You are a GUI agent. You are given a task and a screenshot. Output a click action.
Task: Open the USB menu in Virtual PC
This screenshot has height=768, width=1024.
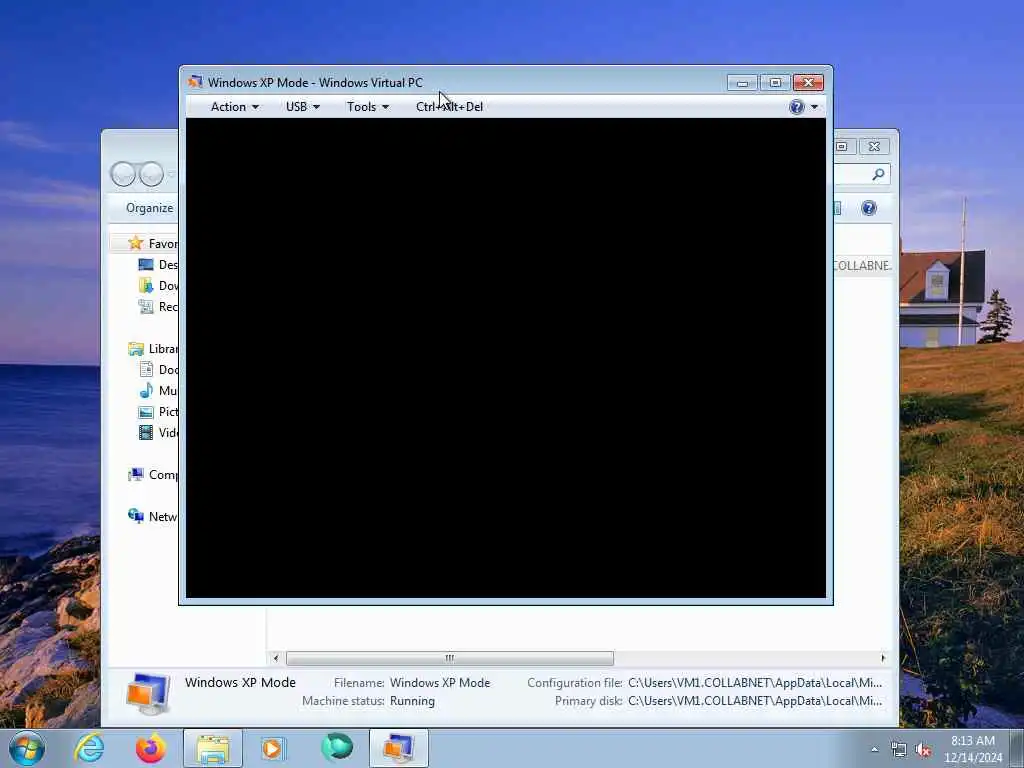tap(302, 106)
